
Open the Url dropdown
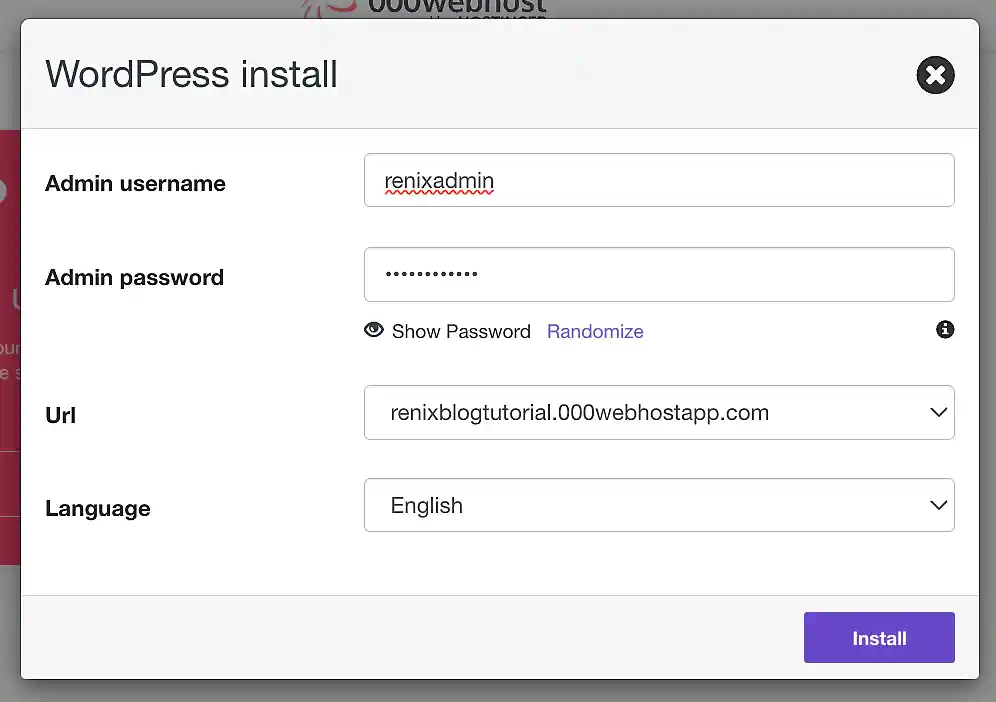click(659, 412)
